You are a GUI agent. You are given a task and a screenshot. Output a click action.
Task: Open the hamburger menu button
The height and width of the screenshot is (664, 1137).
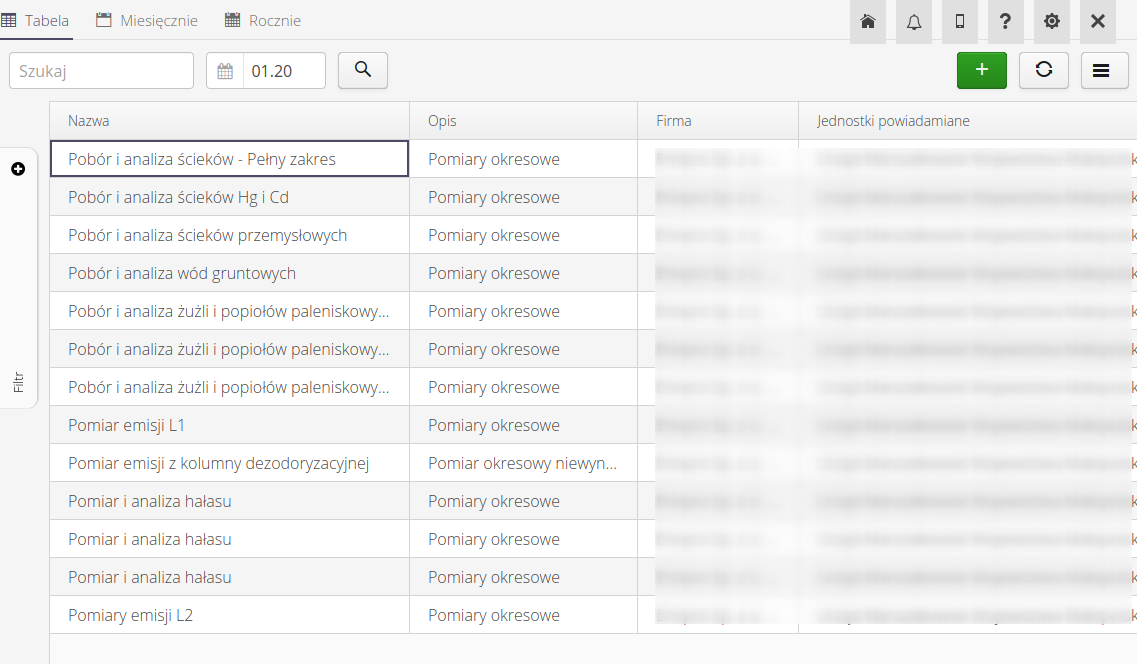coord(1105,70)
